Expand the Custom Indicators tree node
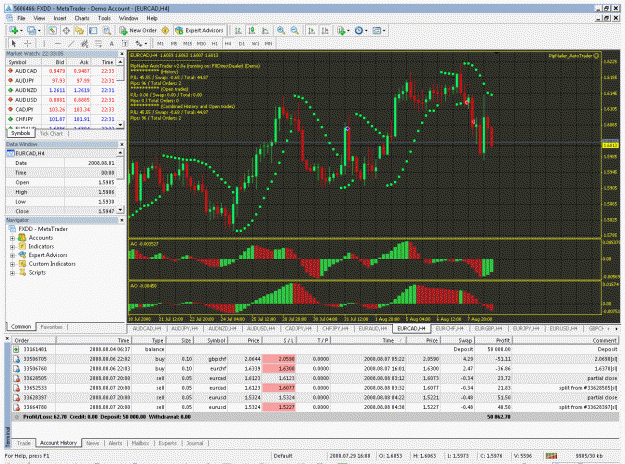This screenshot has width=625, height=464. tap(12, 264)
